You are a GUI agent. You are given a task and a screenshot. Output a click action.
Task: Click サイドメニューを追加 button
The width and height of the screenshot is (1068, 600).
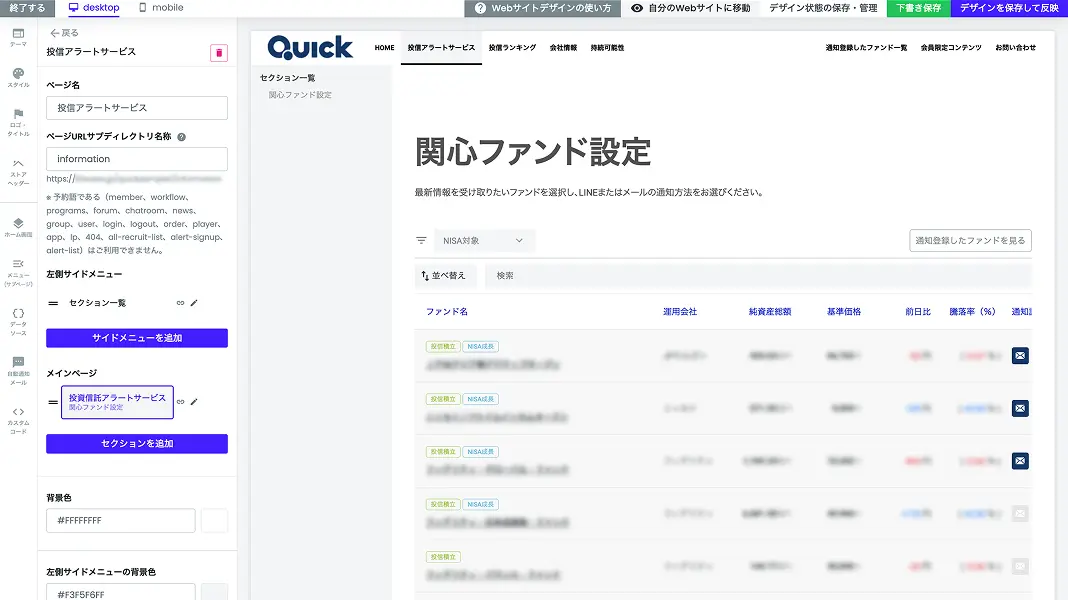tap(137, 338)
